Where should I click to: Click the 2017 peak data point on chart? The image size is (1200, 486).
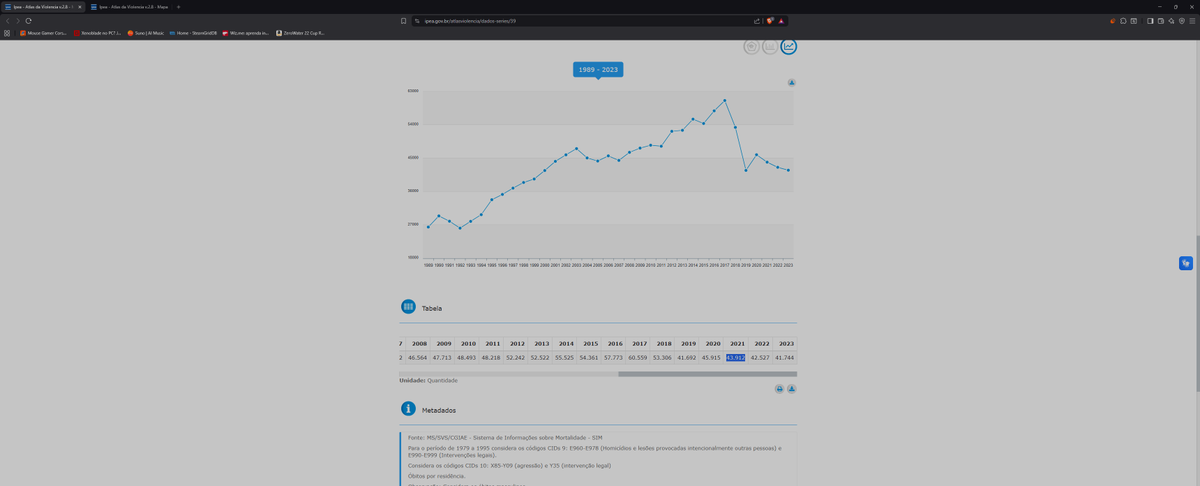tap(725, 100)
